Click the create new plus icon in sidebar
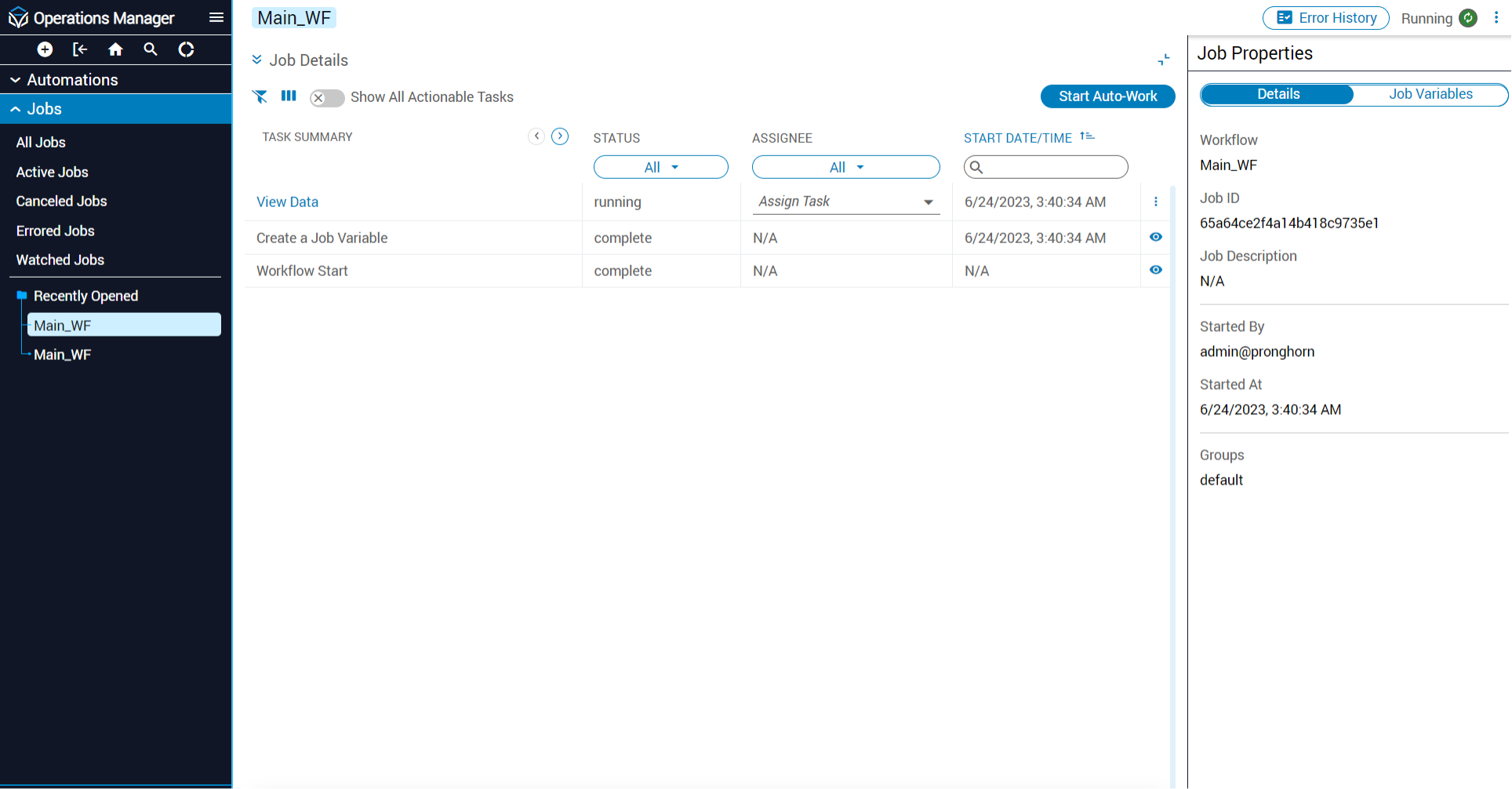This screenshot has width=1512, height=789. tap(45, 49)
